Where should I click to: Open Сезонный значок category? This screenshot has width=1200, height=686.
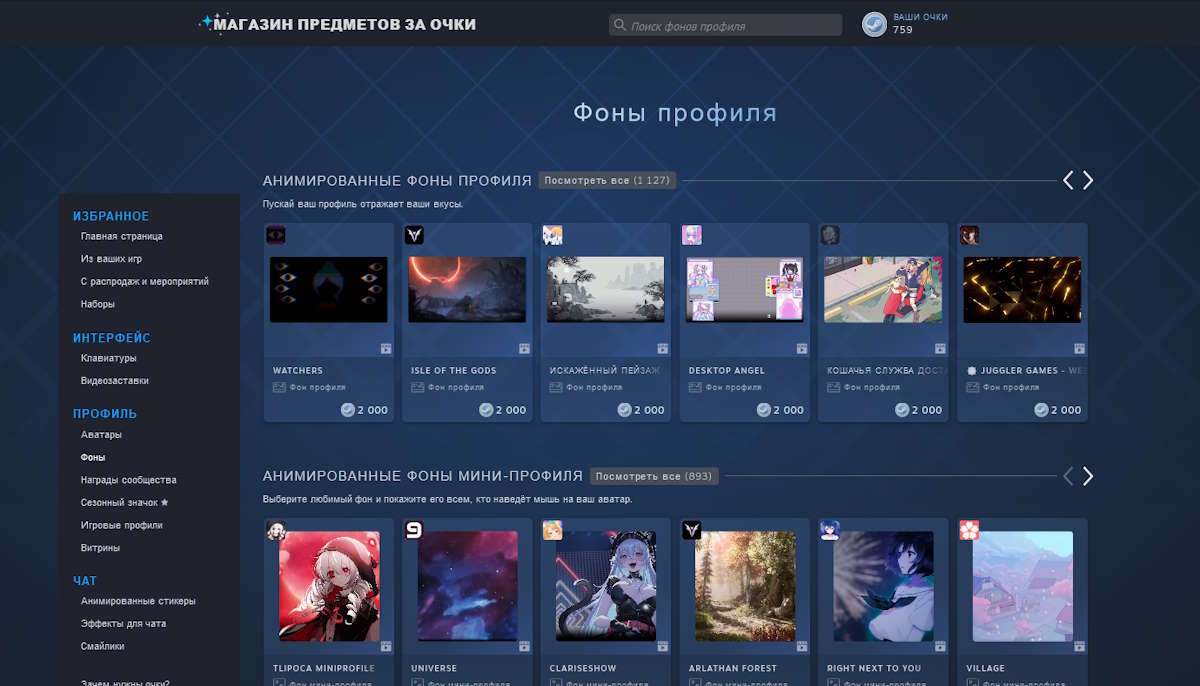[125, 503]
